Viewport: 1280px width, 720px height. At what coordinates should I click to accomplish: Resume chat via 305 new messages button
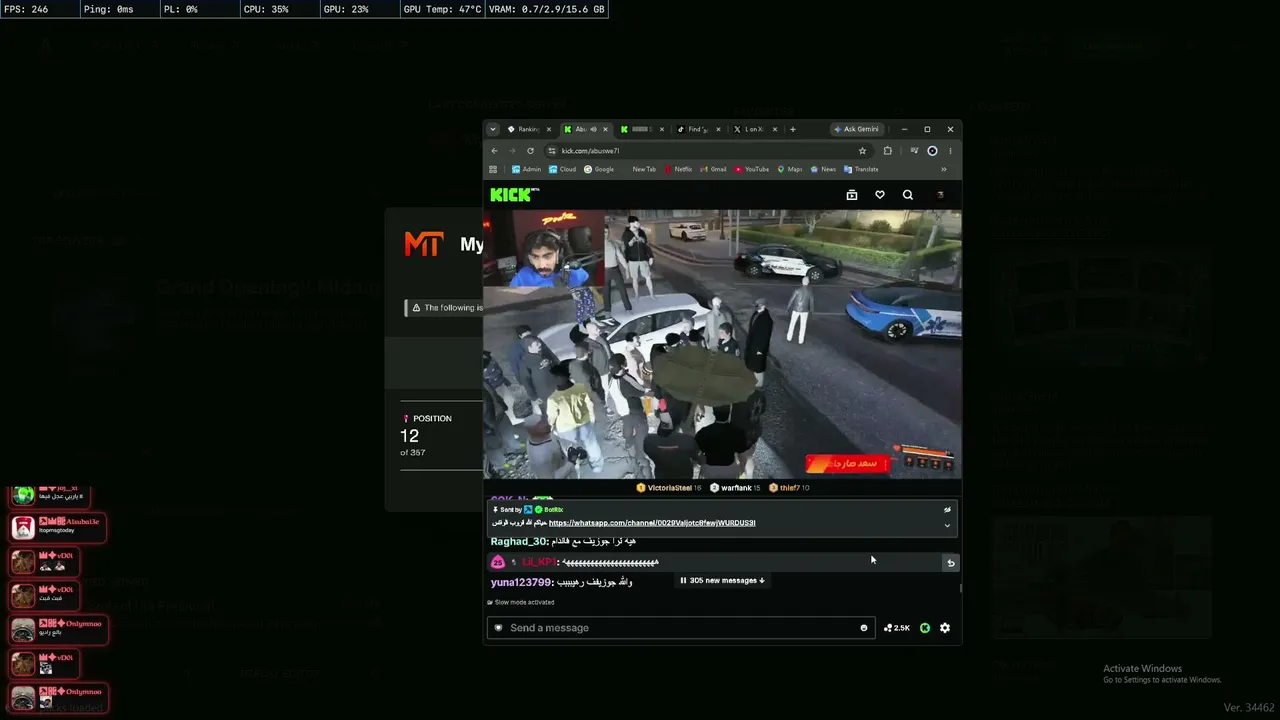pos(723,580)
